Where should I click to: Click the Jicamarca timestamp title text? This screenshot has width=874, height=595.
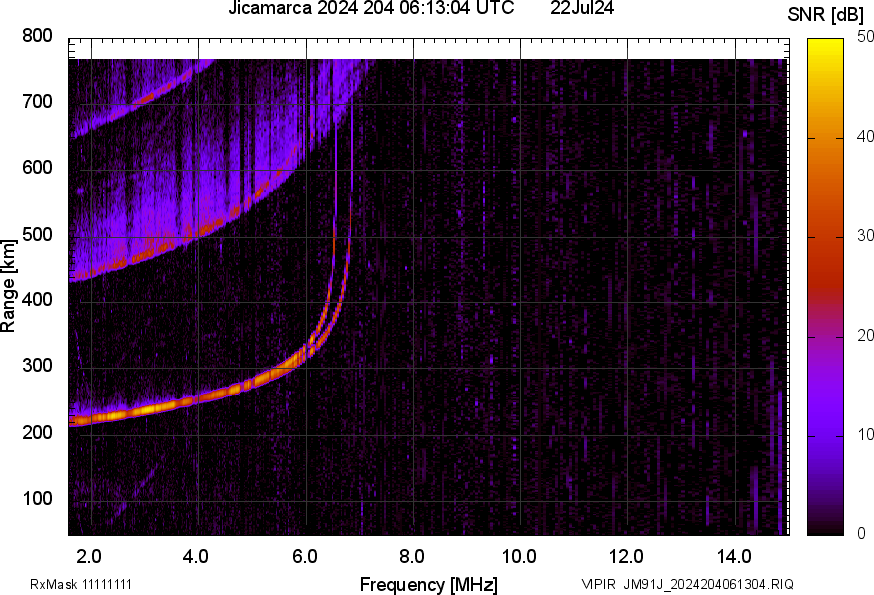coord(371,9)
